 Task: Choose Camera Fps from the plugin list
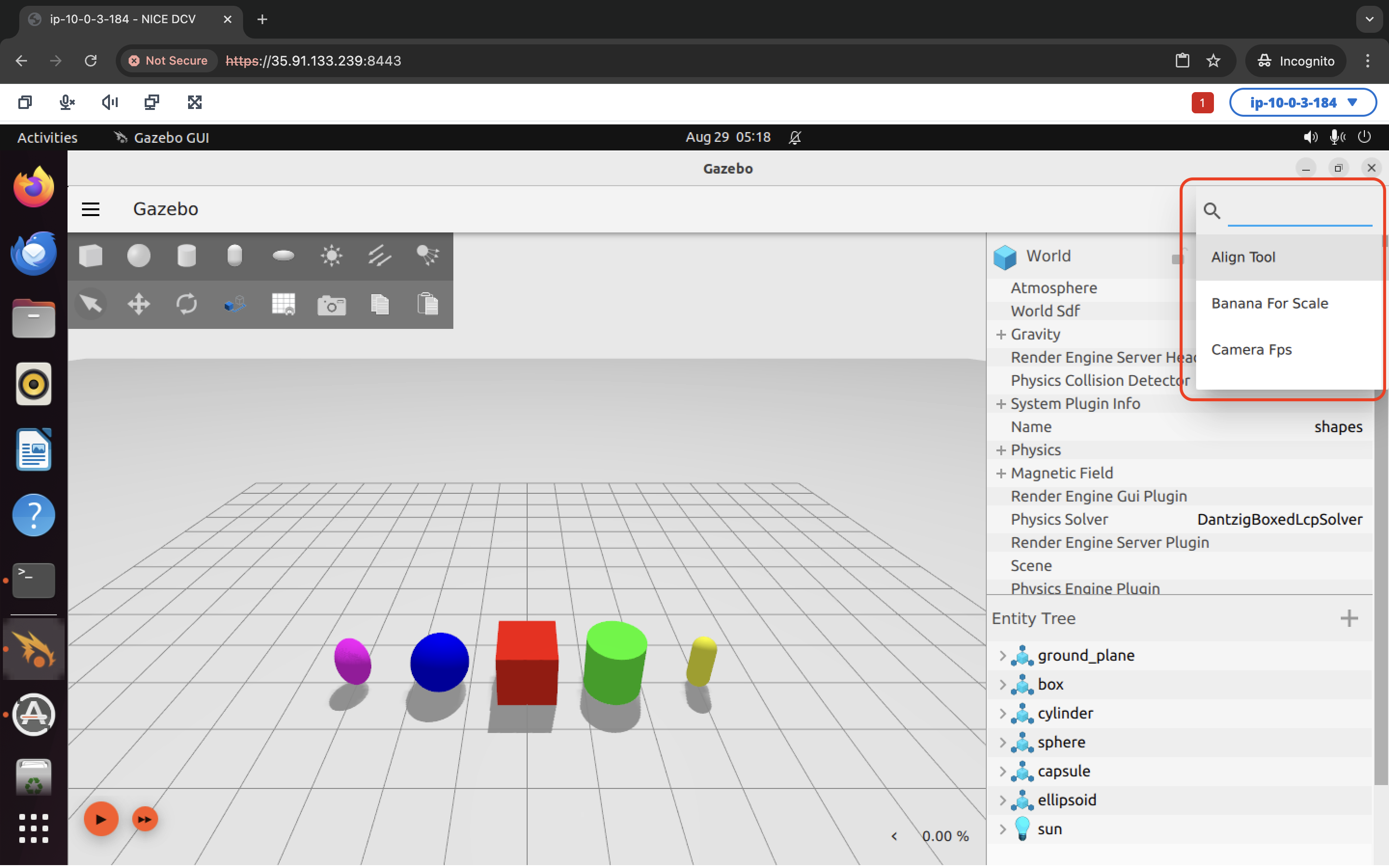click(x=1251, y=350)
